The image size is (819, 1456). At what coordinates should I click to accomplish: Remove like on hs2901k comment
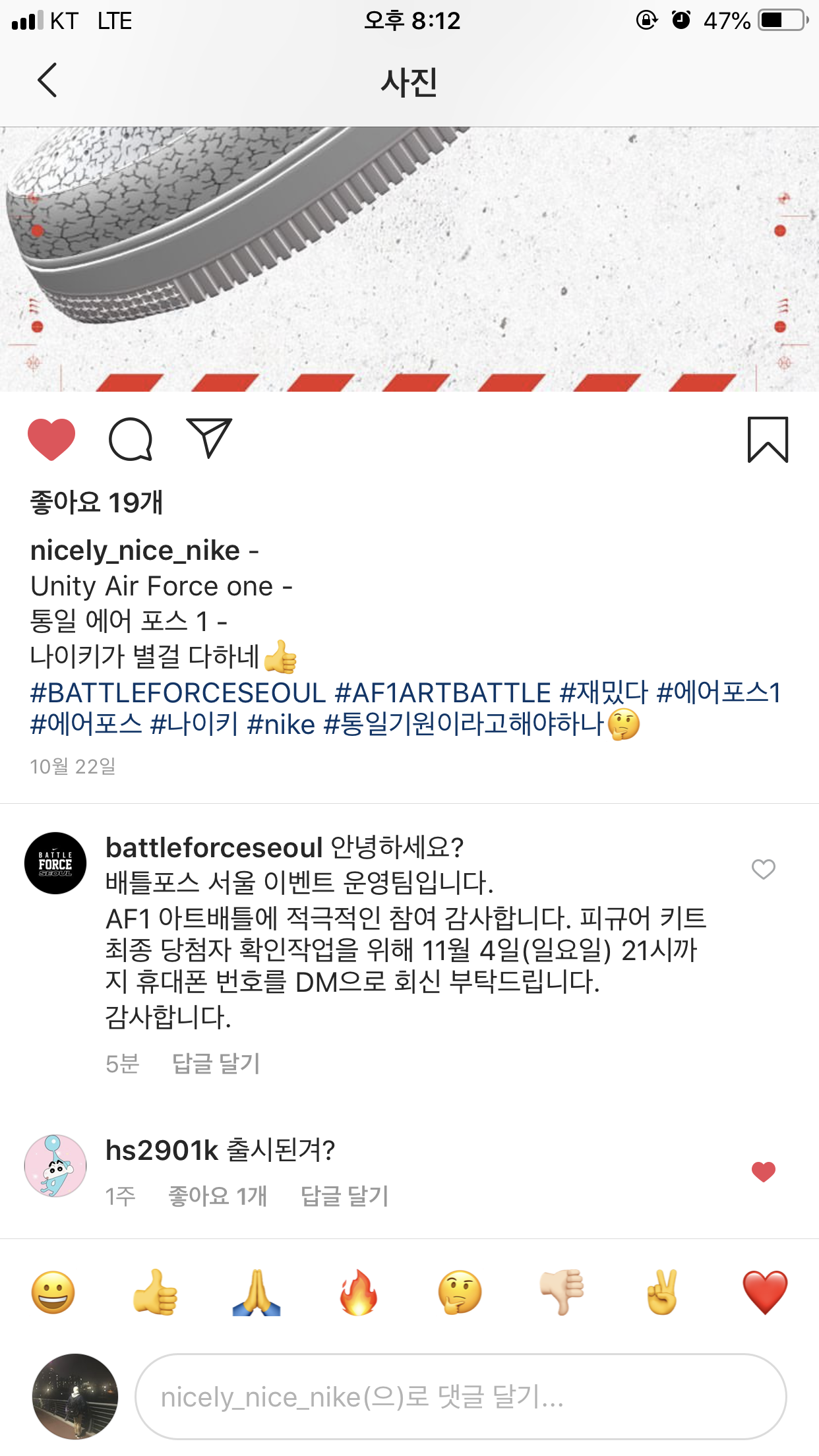coord(764,1172)
